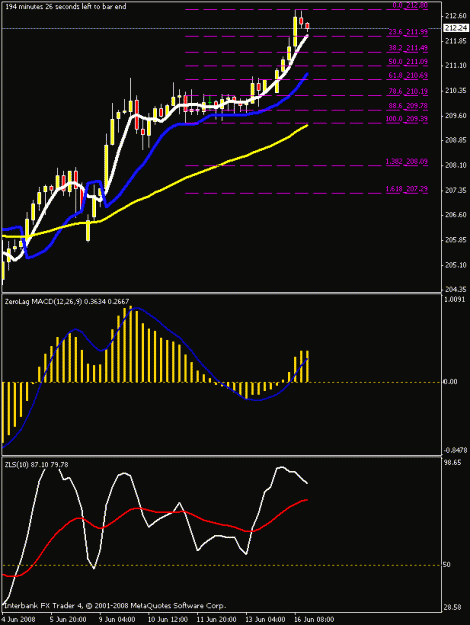
Task: Click the 205.85 price axis label
Action: (456, 240)
